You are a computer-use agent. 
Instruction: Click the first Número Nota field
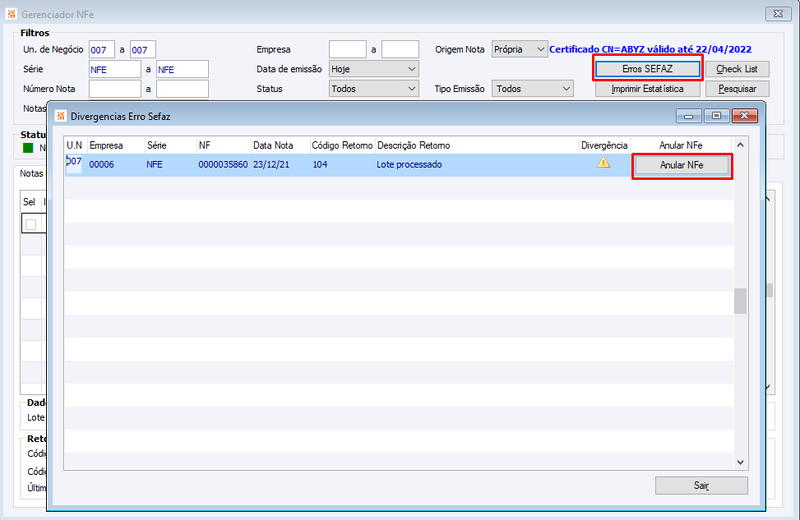(x=115, y=89)
